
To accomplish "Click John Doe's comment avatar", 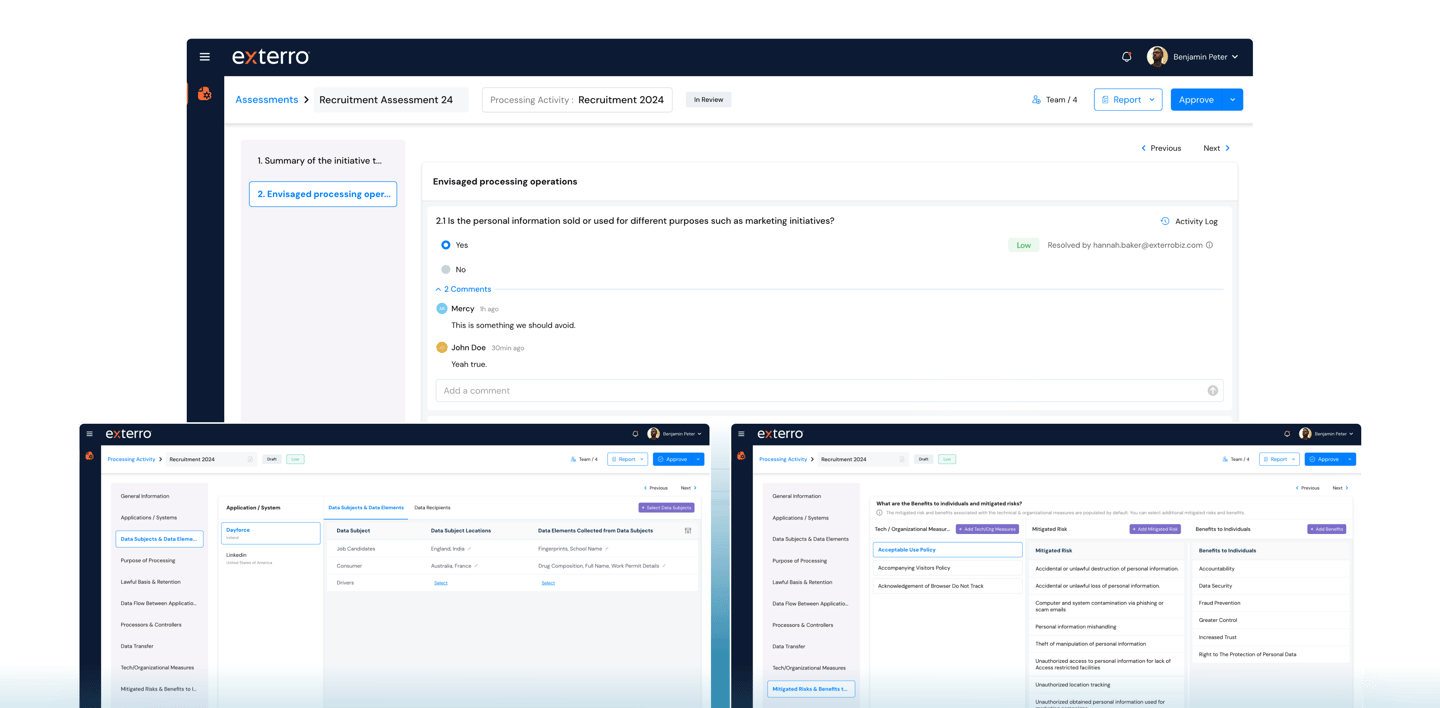I will tap(442, 348).
